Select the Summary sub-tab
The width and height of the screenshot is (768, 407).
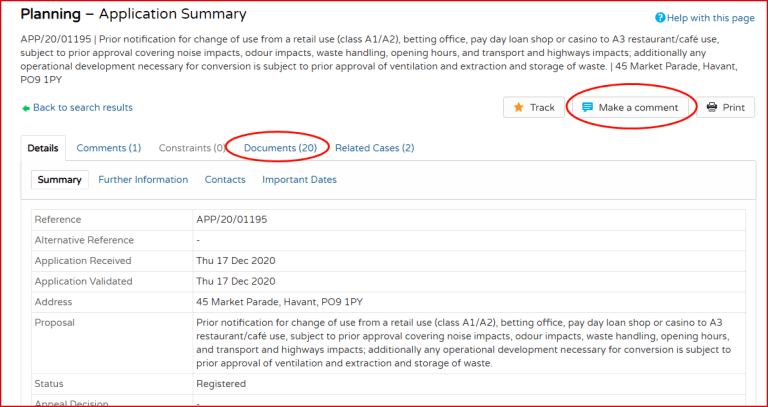[x=59, y=180]
